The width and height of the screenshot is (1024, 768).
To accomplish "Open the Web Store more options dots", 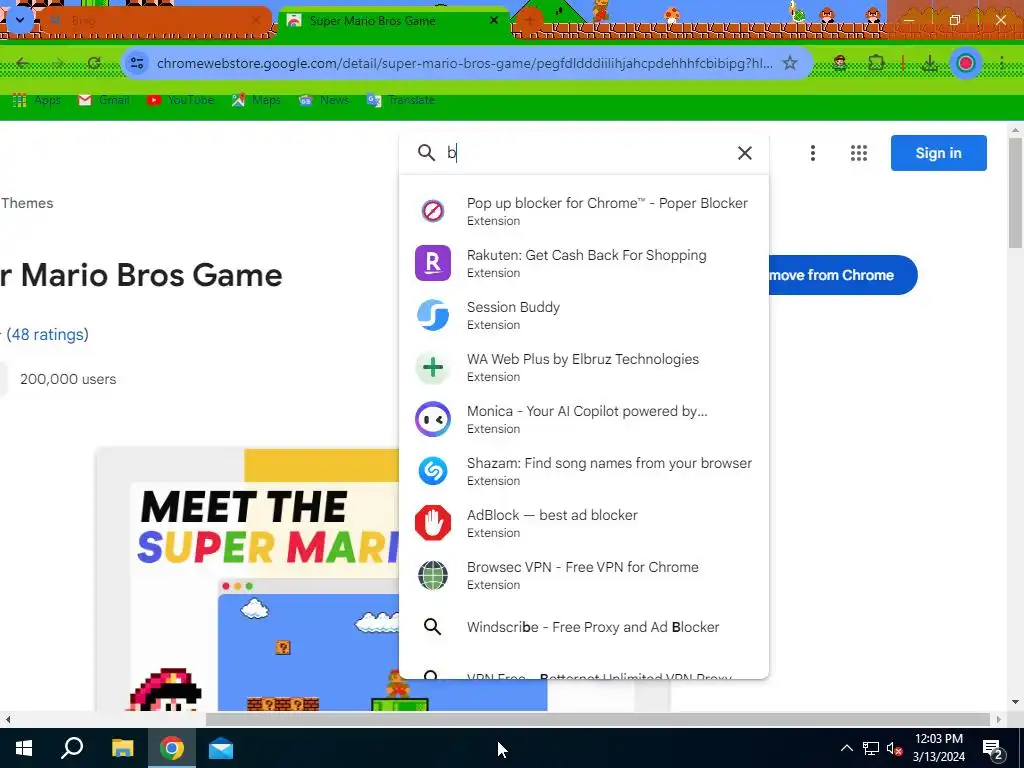I will coord(812,153).
